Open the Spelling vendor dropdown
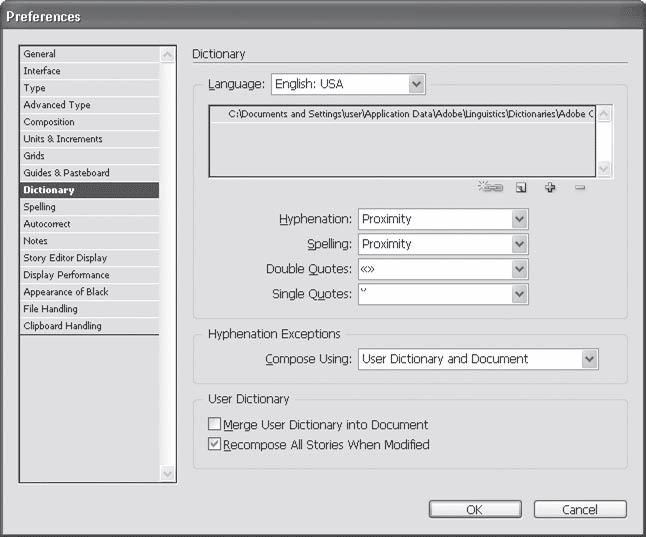 click(518, 244)
